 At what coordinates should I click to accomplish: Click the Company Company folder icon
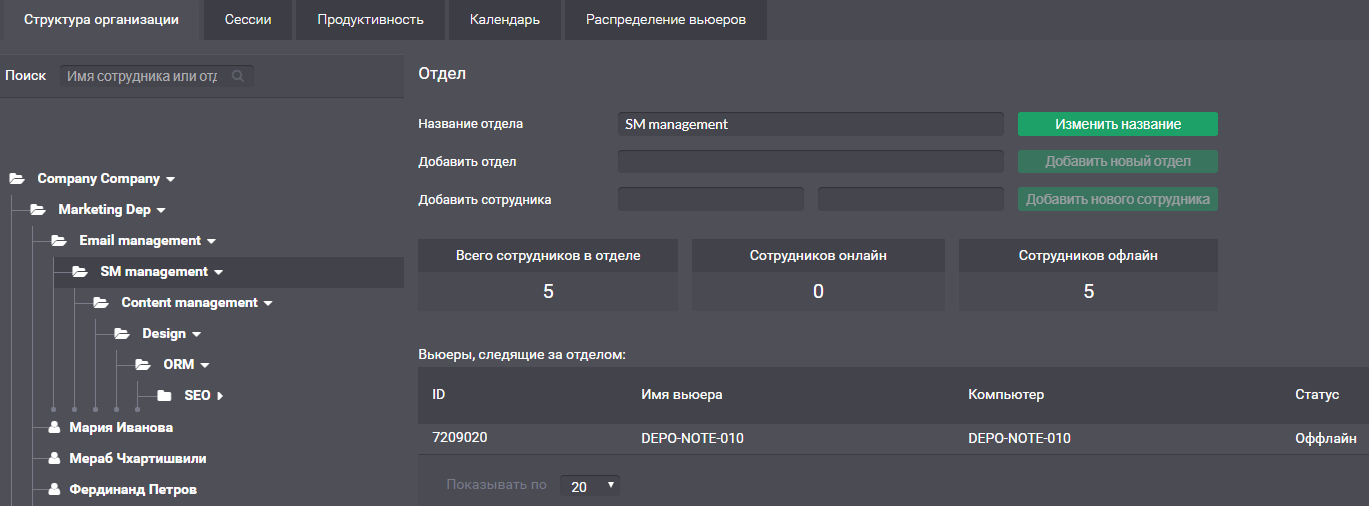point(16,179)
